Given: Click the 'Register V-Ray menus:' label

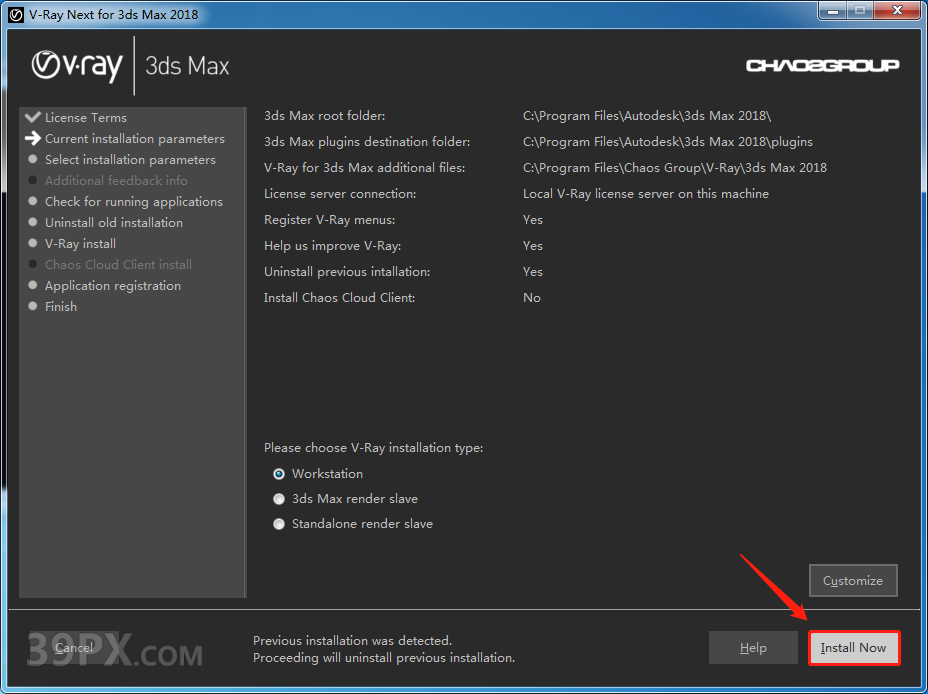Looking at the screenshot, I should point(330,220).
